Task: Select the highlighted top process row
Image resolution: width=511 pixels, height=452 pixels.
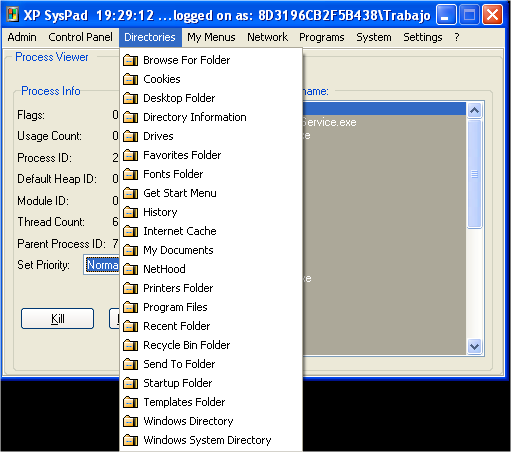Action: [x=384, y=109]
